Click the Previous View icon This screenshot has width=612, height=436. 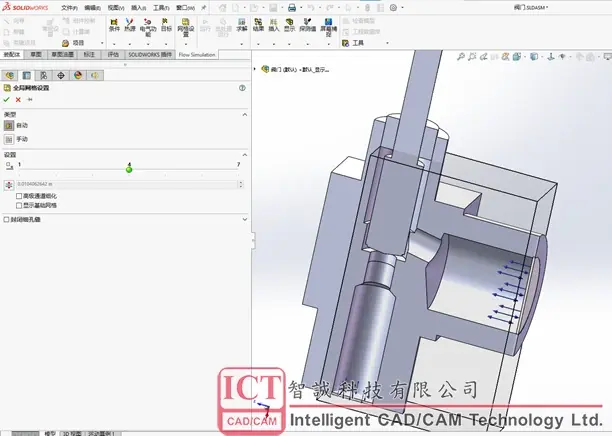pyautogui.click(x=484, y=57)
